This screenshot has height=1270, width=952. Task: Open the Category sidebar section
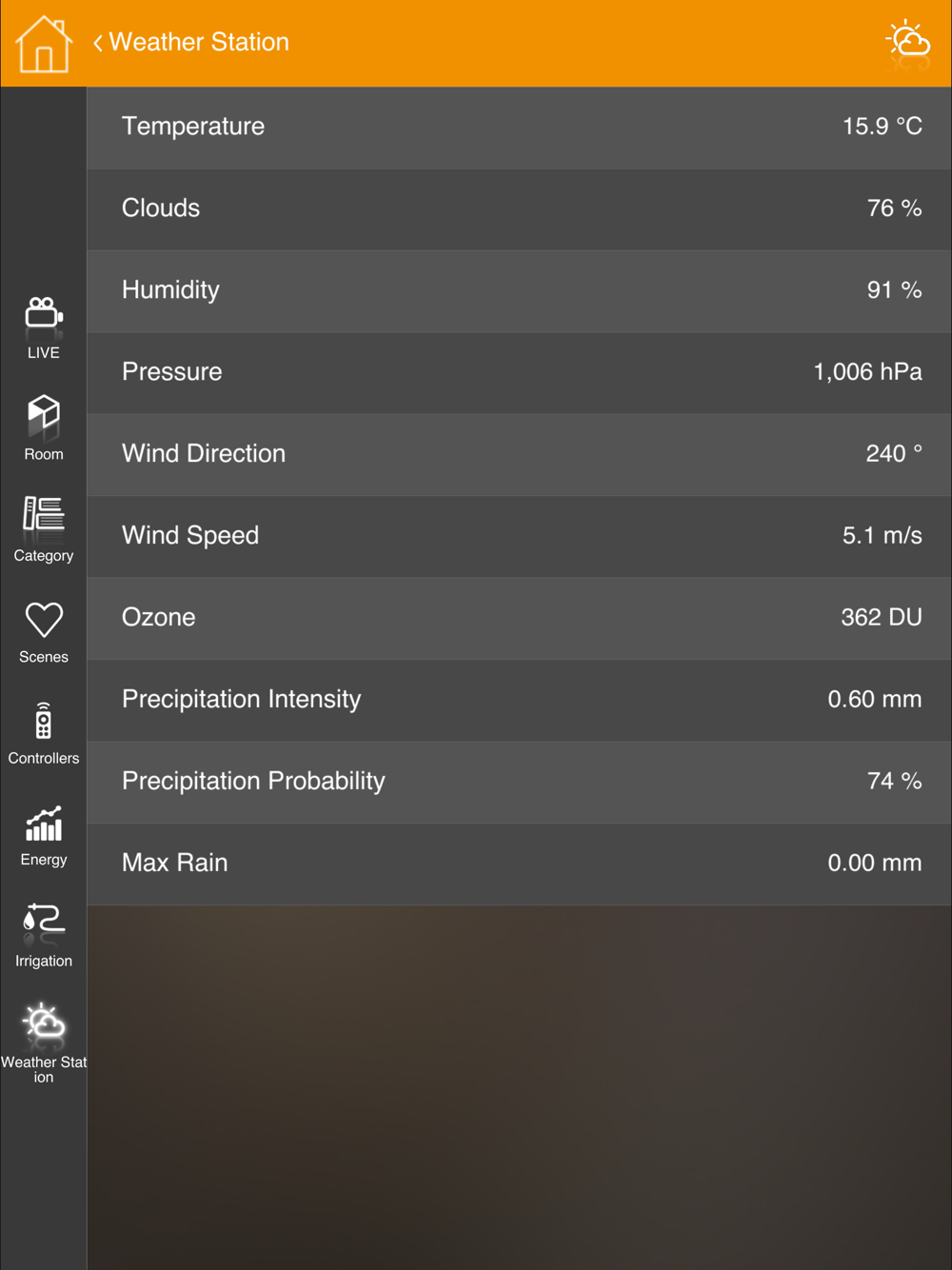tap(44, 529)
